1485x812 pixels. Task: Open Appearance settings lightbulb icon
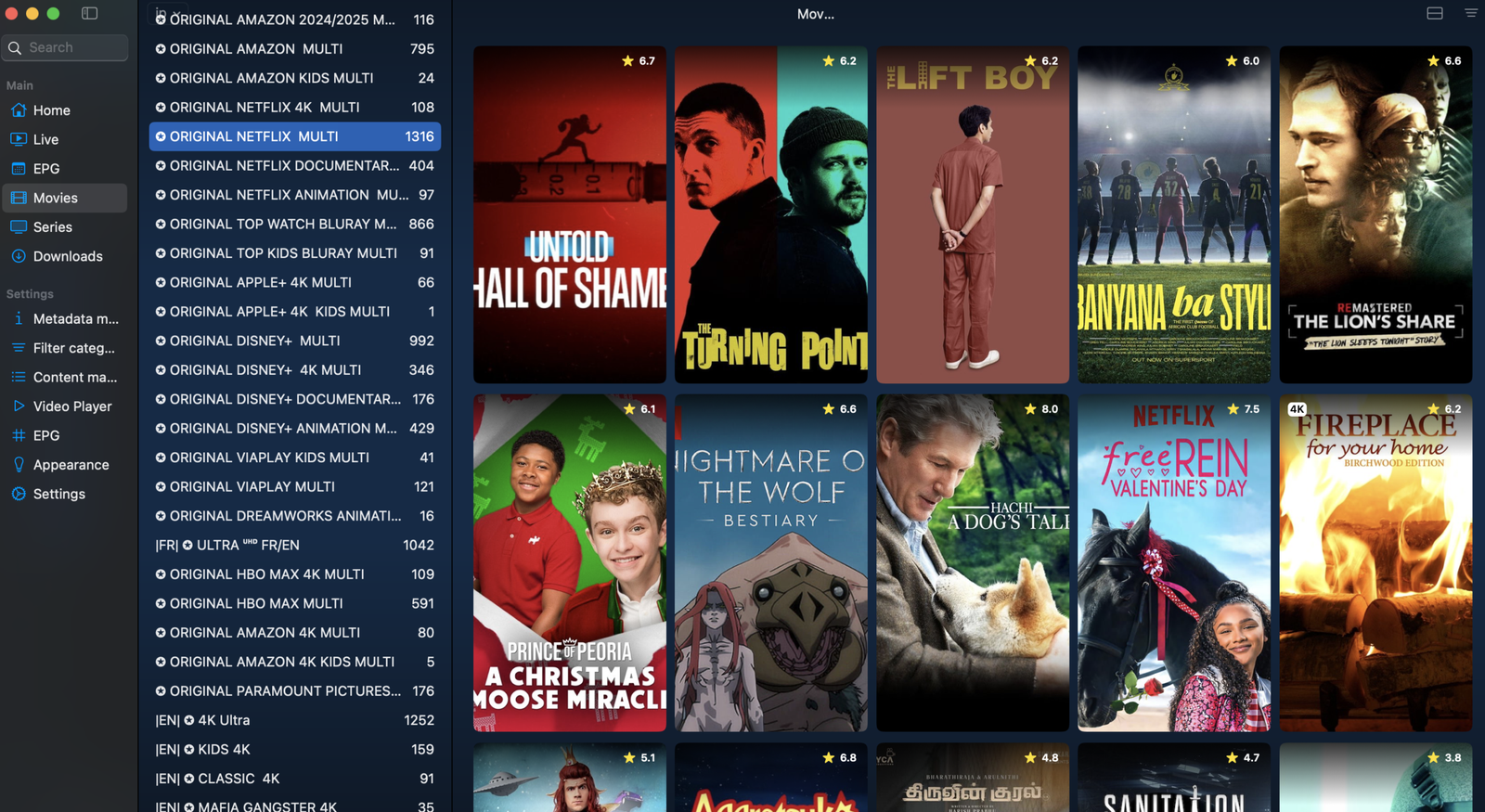pos(19,465)
